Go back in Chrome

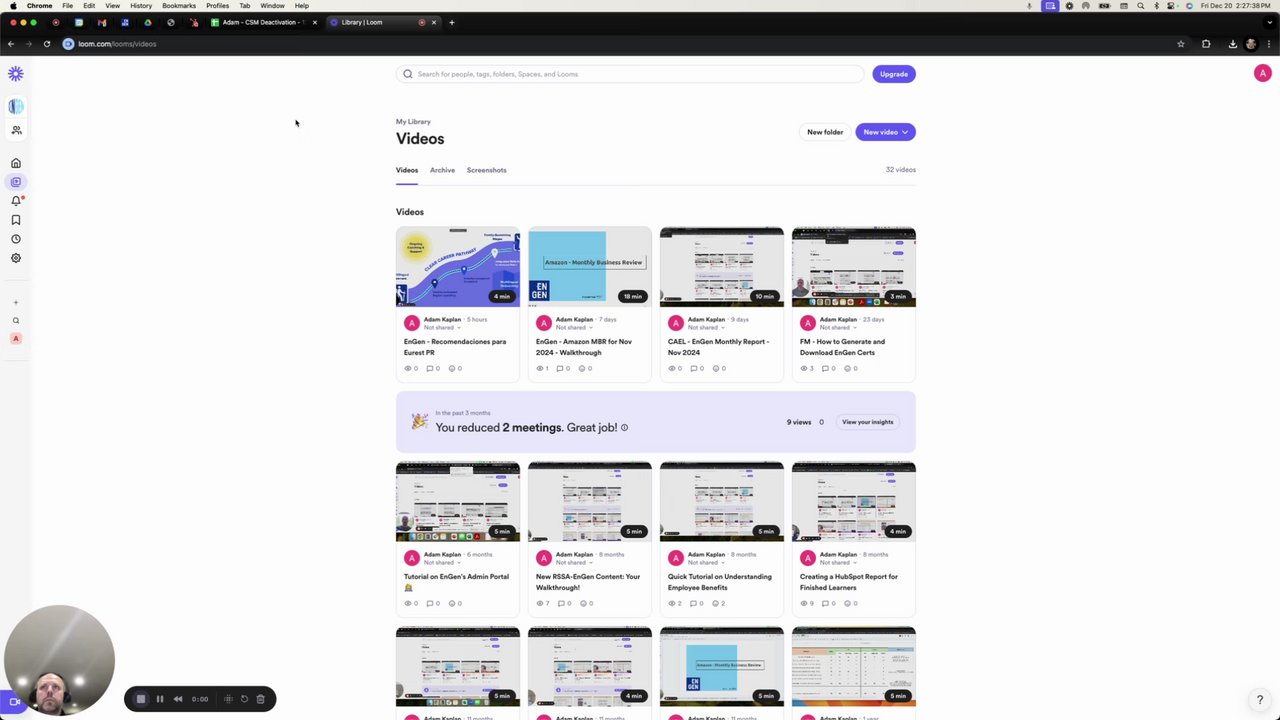[11, 44]
